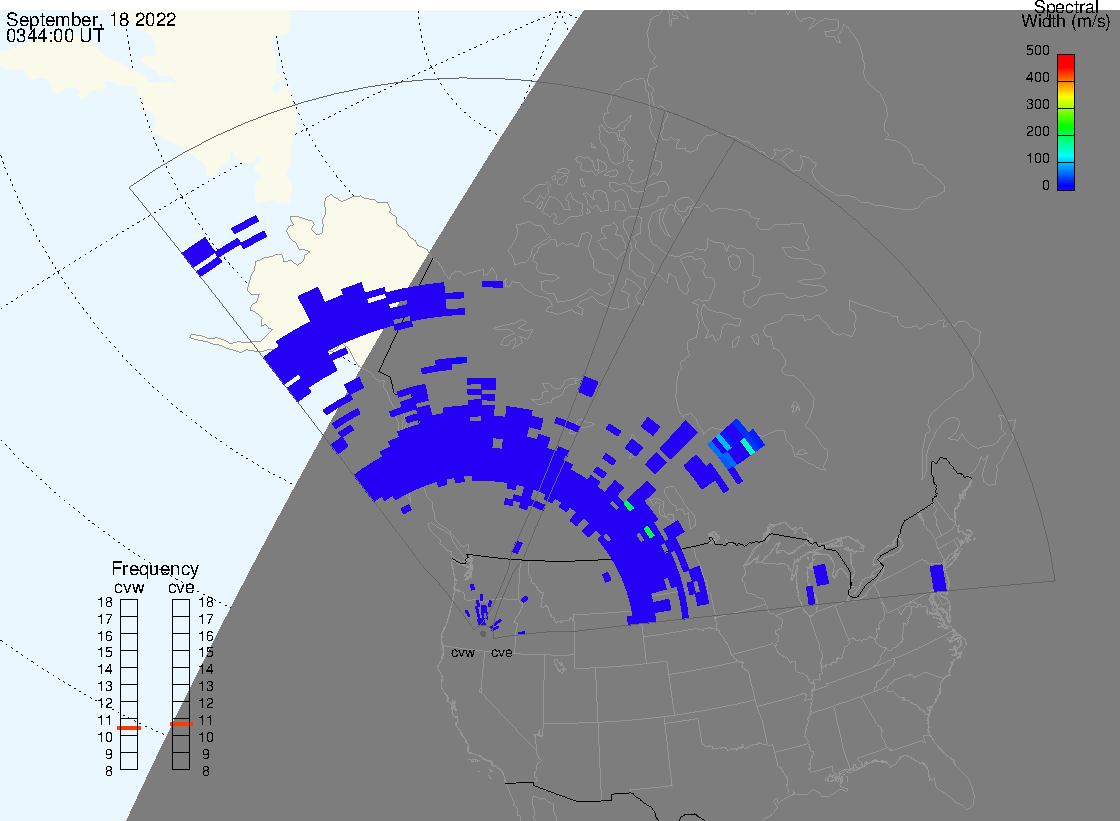Click the 'Frequency' legend heading
The height and width of the screenshot is (821, 1120).
(x=155, y=569)
